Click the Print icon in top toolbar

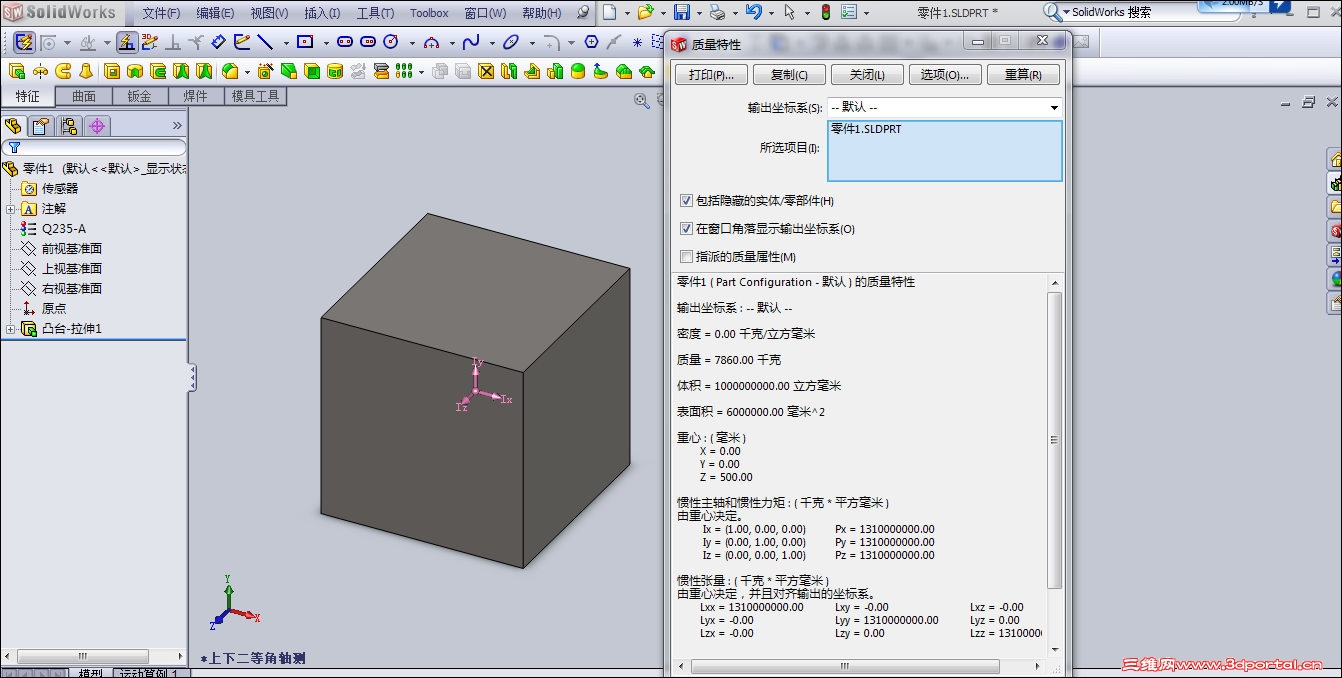coord(717,12)
